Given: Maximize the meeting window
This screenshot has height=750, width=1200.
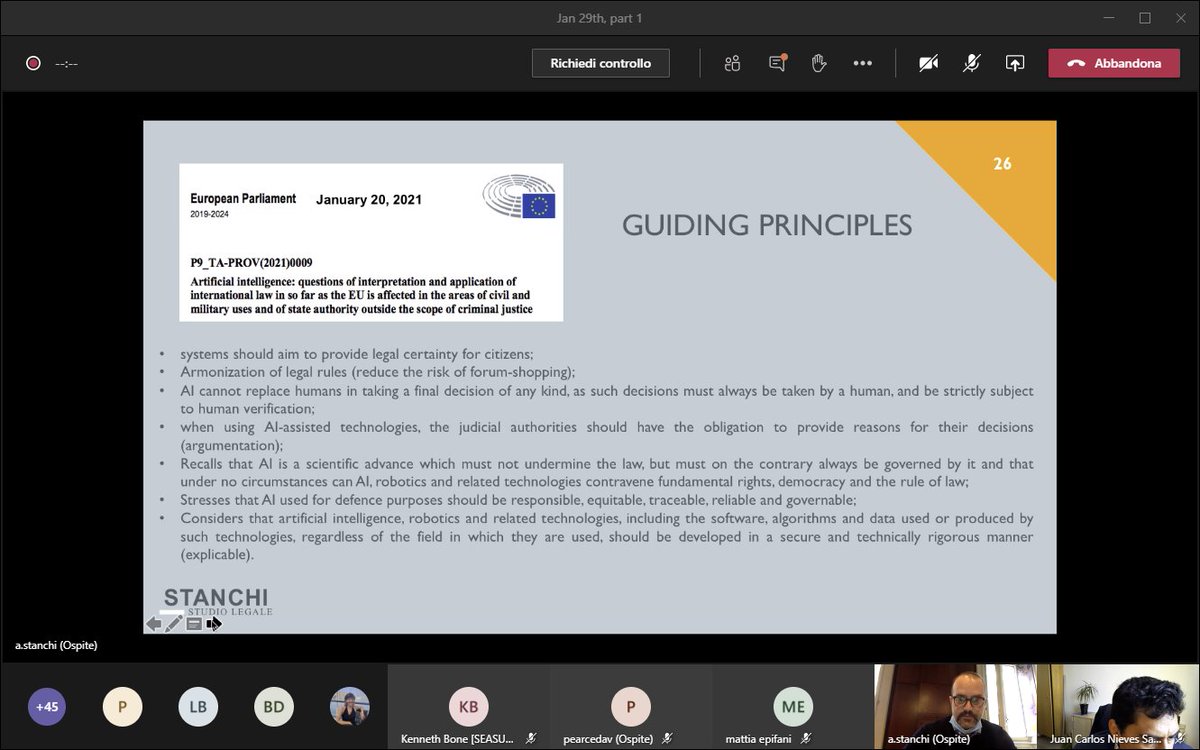Looking at the screenshot, I should (x=1145, y=18).
